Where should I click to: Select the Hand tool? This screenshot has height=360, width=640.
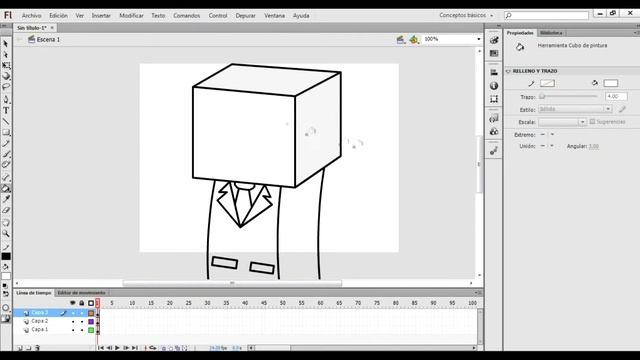coord(6,223)
